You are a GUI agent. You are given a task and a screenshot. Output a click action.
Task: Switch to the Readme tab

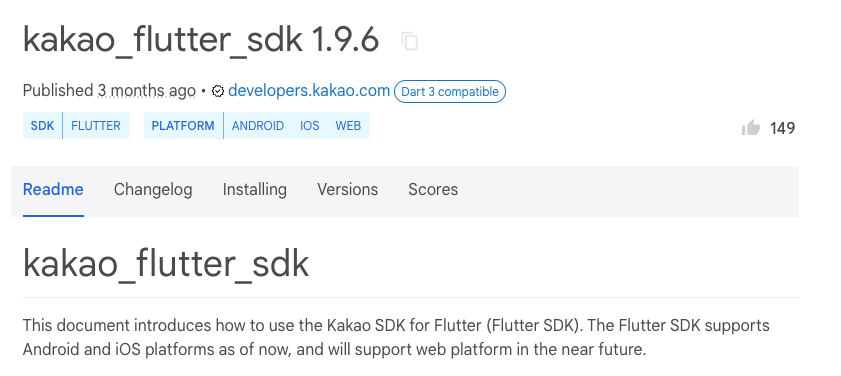[53, 190]
